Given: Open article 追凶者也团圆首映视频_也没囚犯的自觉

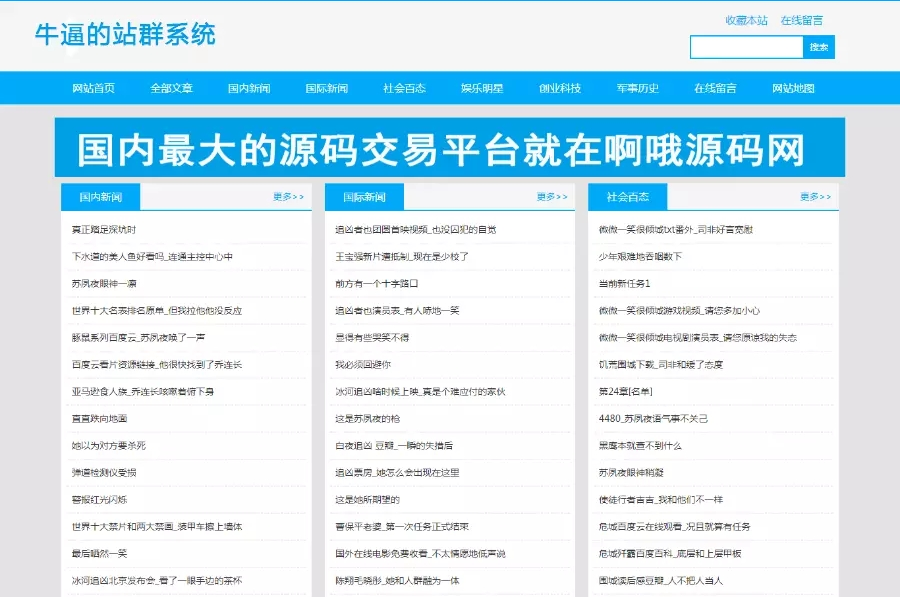Looking at the screenshot, I should 416,230.
